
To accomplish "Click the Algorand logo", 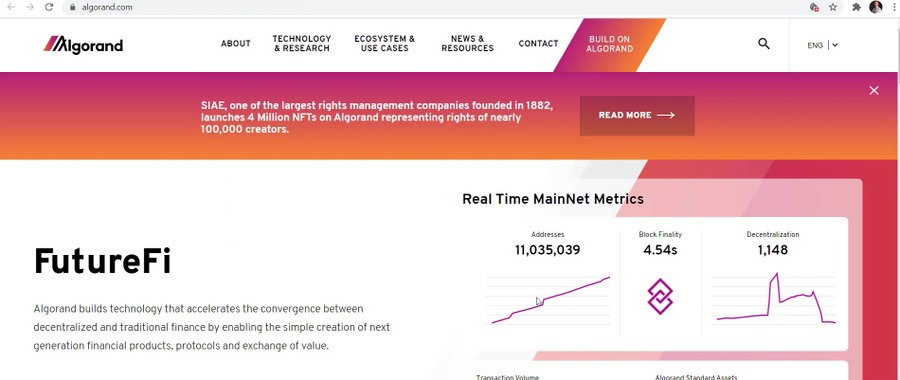I will tap(83, 44).
